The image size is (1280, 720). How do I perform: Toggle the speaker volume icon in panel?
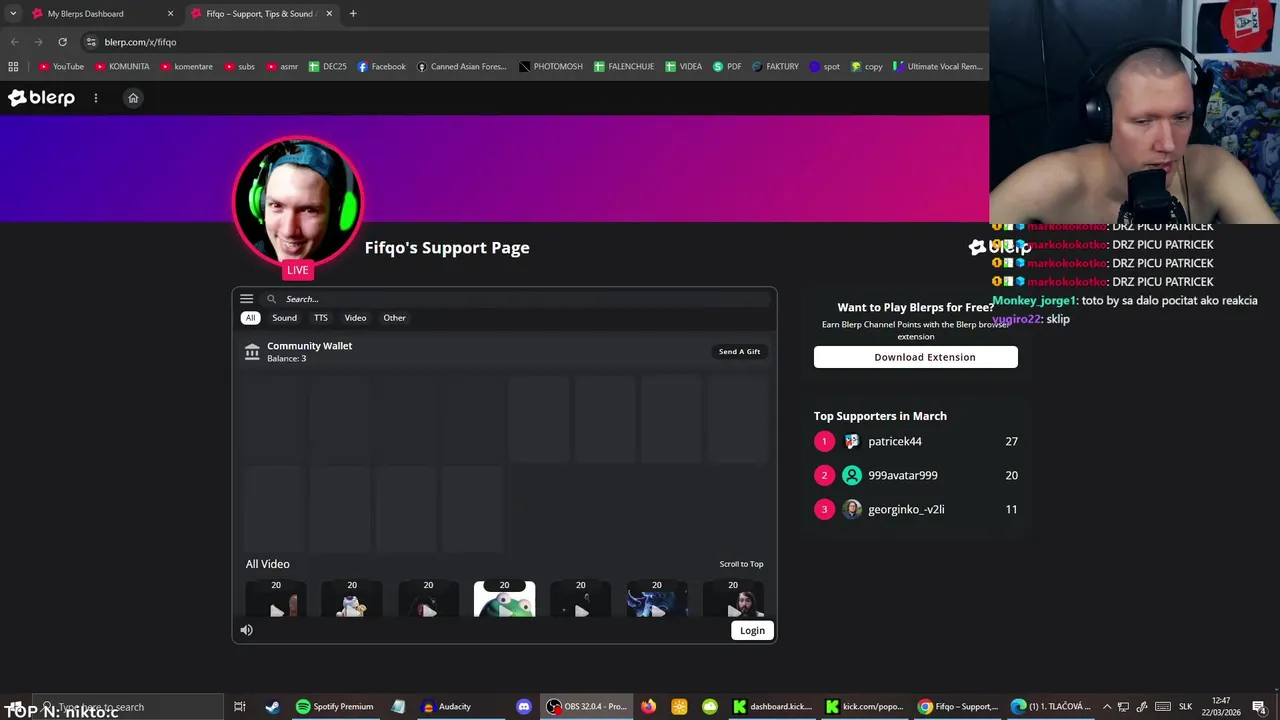[x=246, y=630]
